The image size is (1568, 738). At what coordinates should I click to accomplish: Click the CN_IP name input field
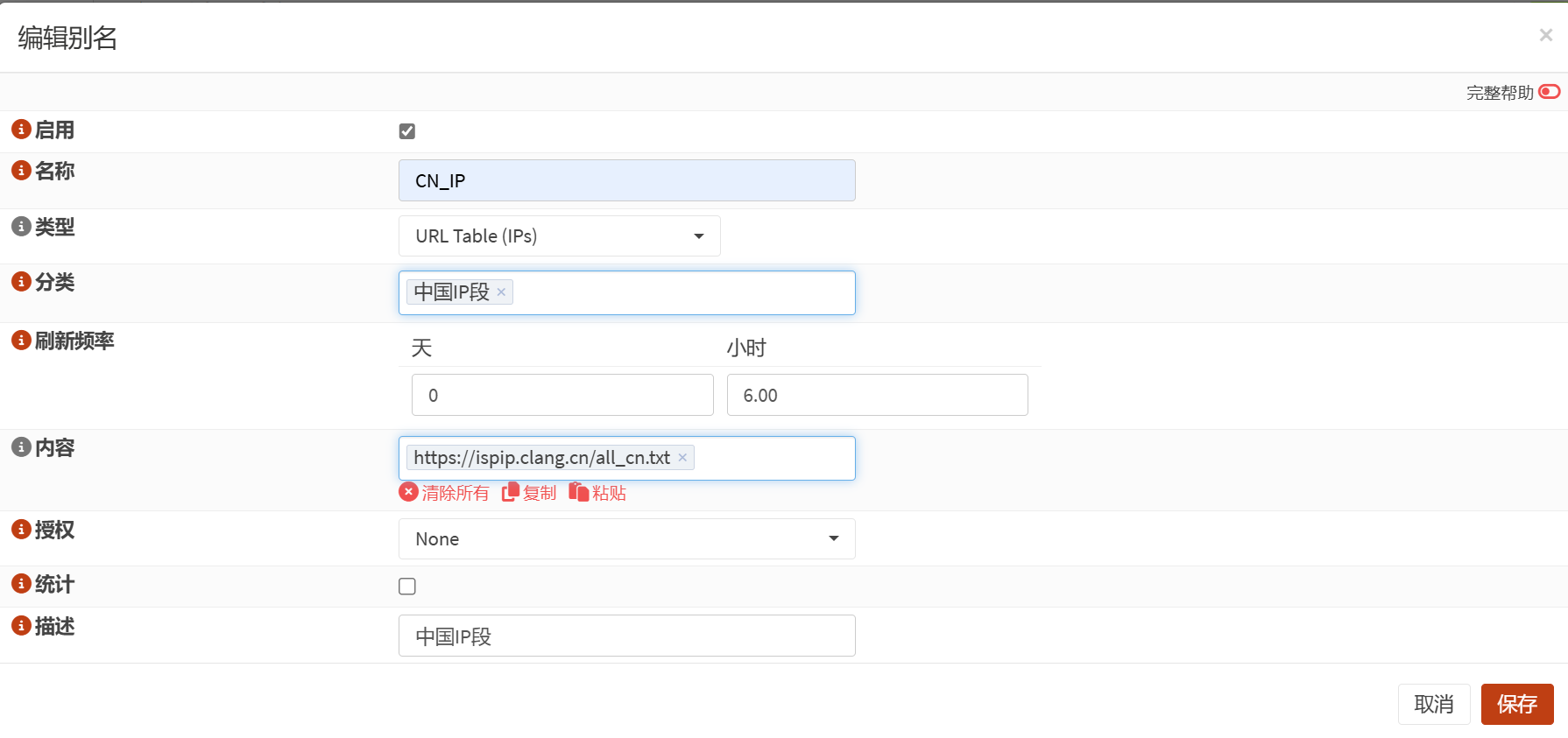(626, 181)
